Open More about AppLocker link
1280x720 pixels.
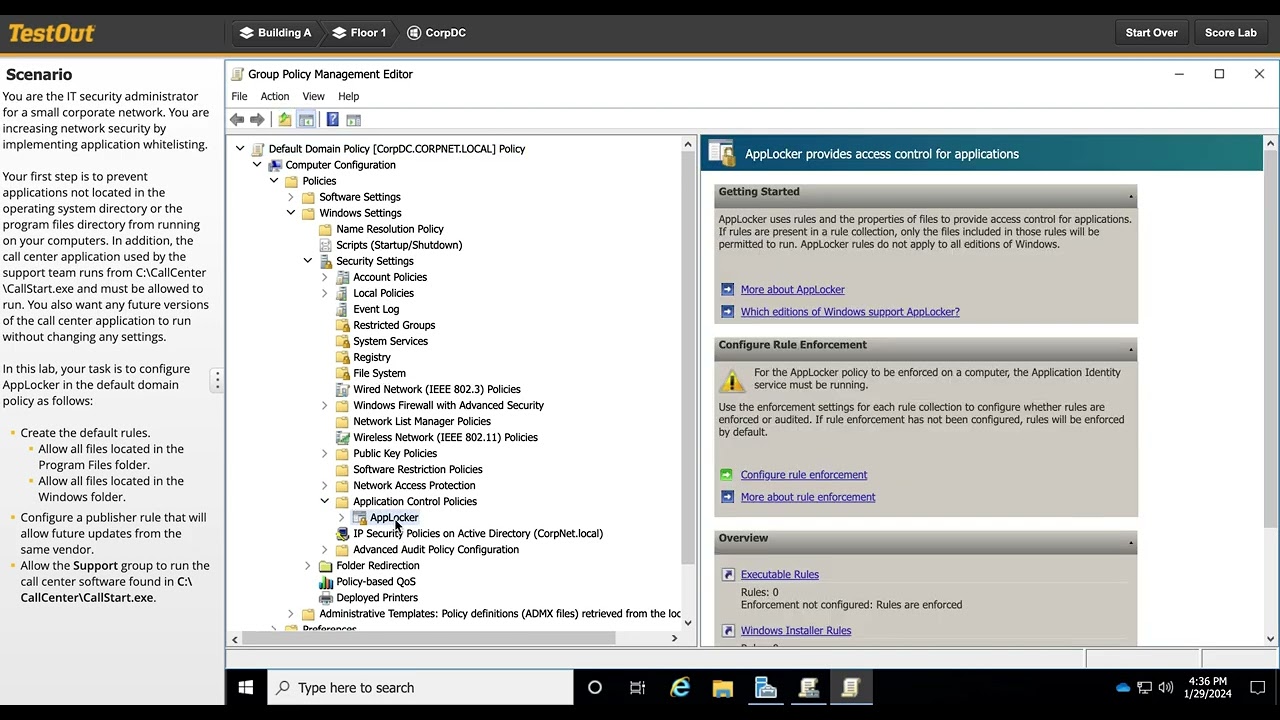(x=792, y=290)
